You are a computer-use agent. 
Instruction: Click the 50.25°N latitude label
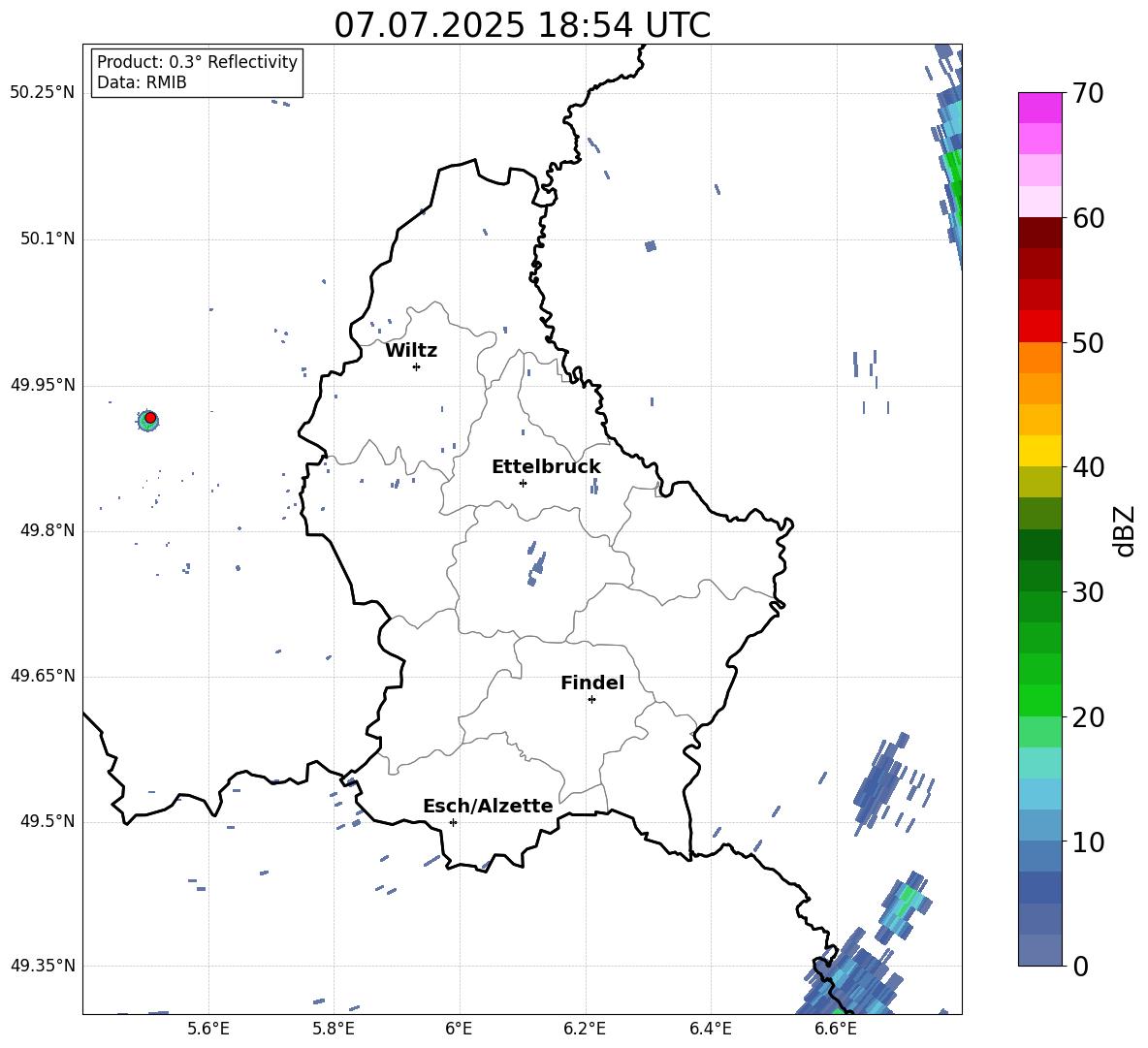click(x=42, y=93)
